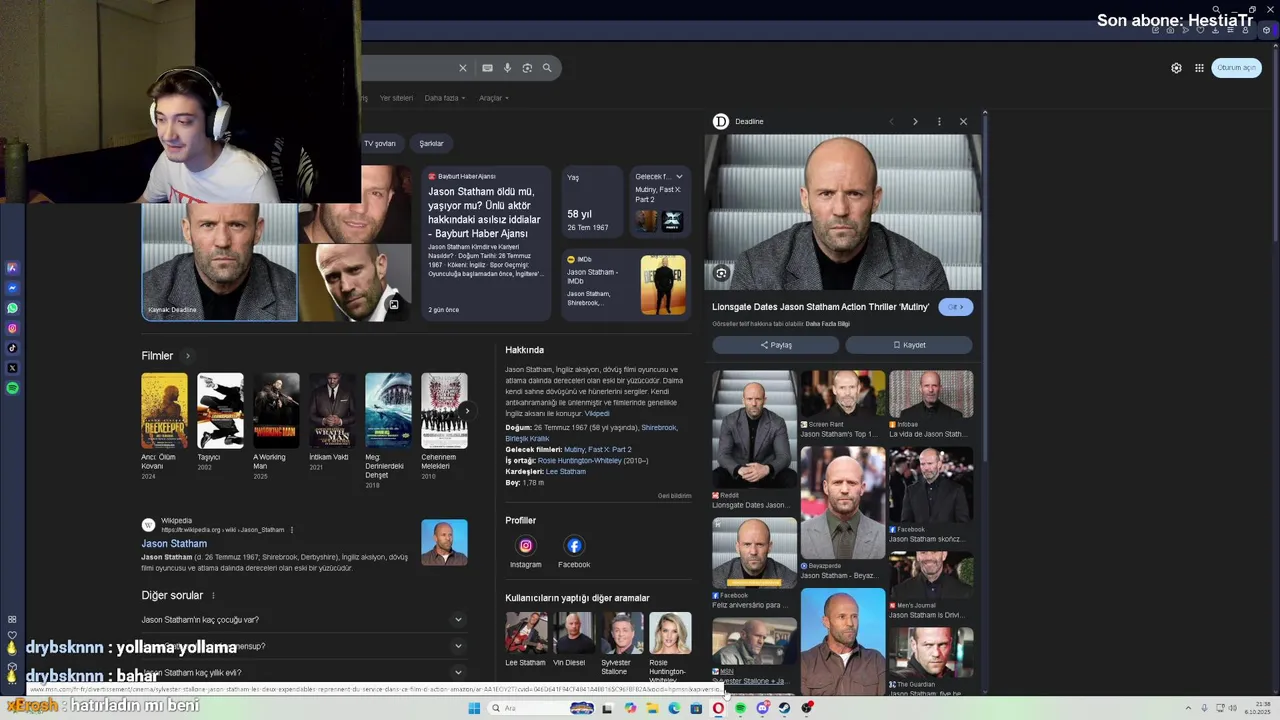The image size is (1280, 720).
Task: Expand the 'kaç yıllık evli' question
Action: (x=303, y=673)
